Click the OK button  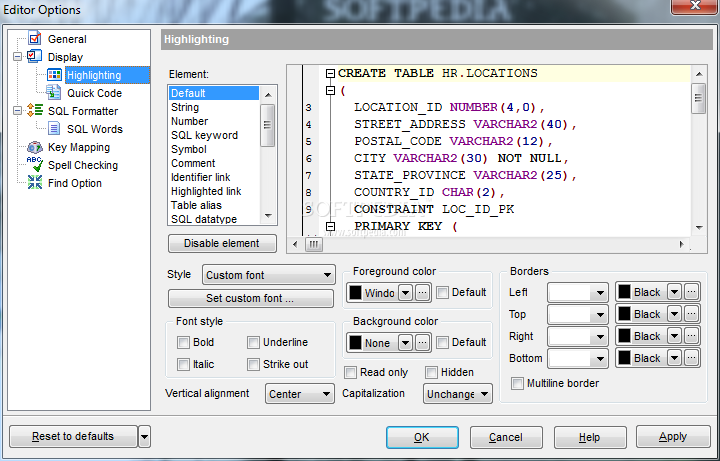pyautogui.click(x=422, y=437)
